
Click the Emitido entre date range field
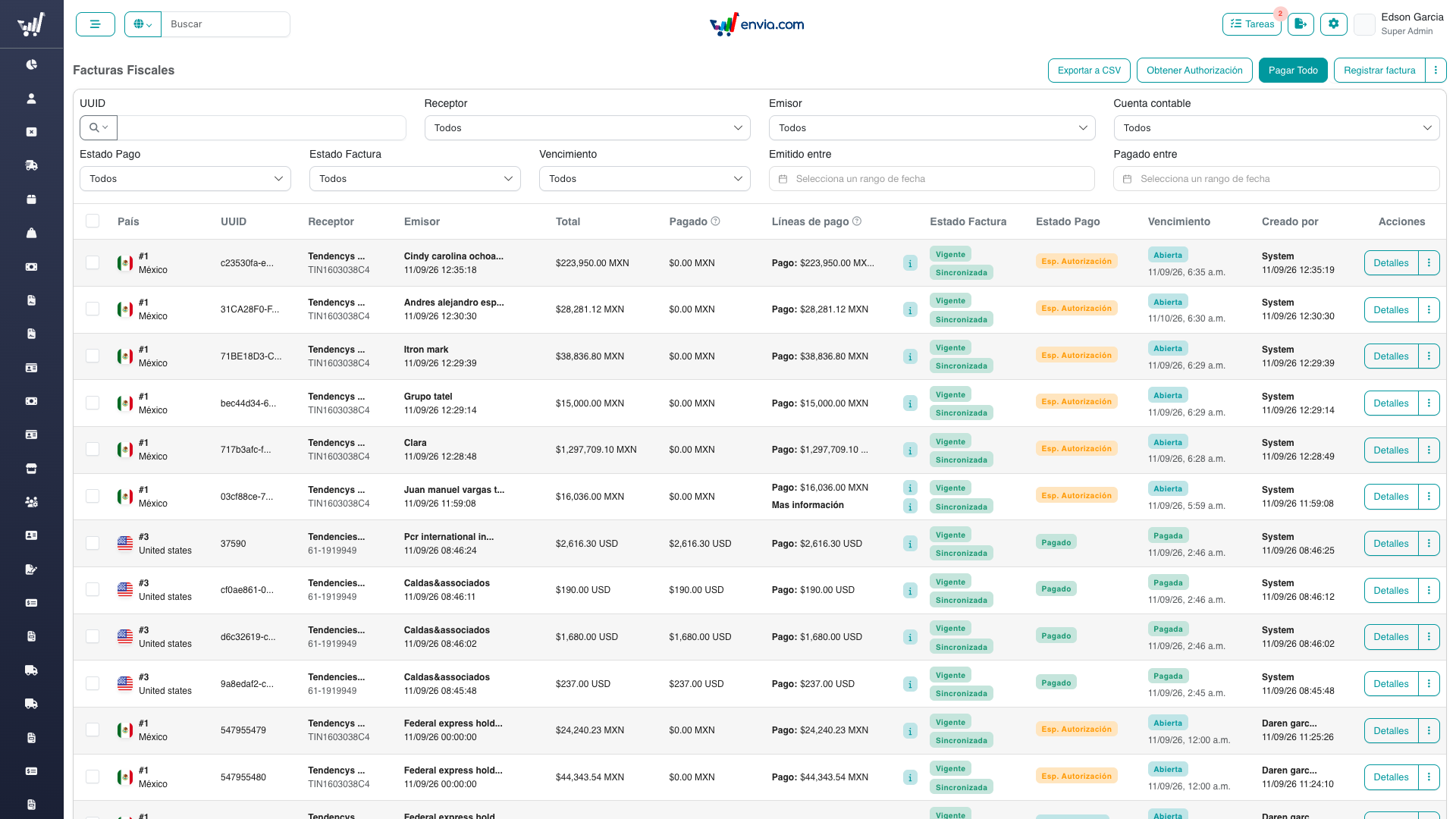pos(932,179)
